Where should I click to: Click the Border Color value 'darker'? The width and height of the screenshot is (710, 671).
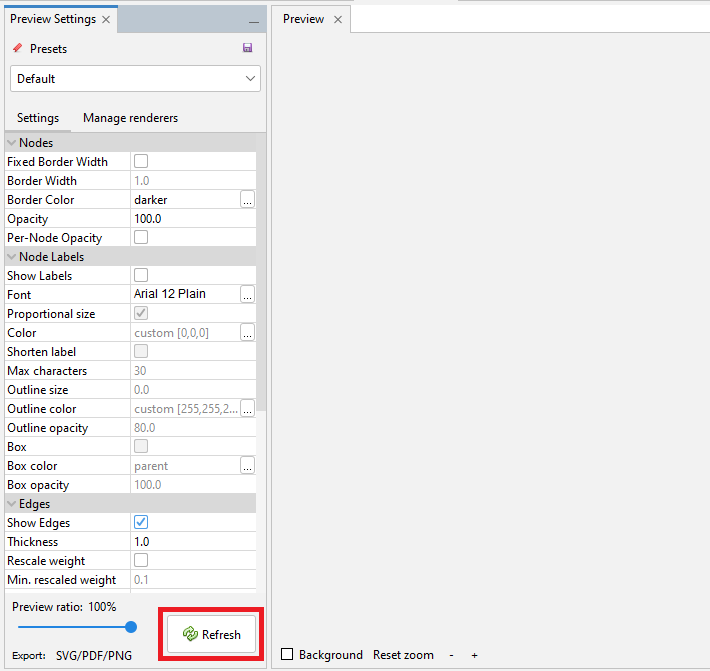[x=151, y=200]
